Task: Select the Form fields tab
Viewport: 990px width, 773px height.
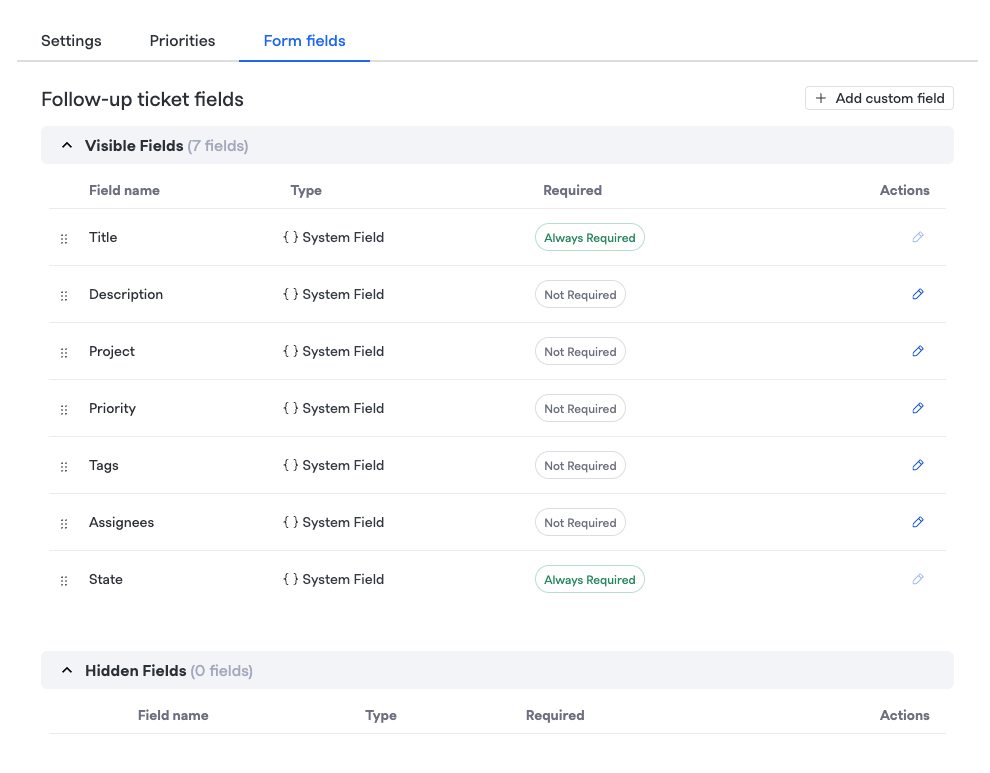Action: (304, 41)
